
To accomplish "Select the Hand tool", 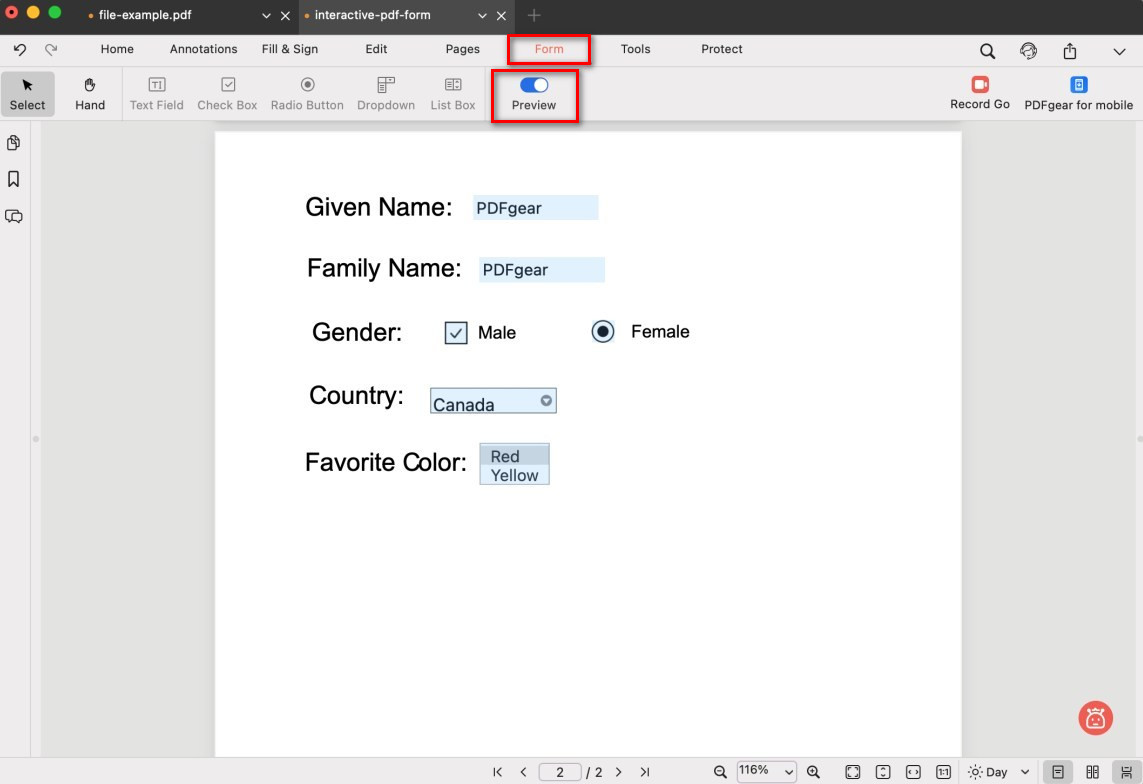I will [x=90, y=94].
